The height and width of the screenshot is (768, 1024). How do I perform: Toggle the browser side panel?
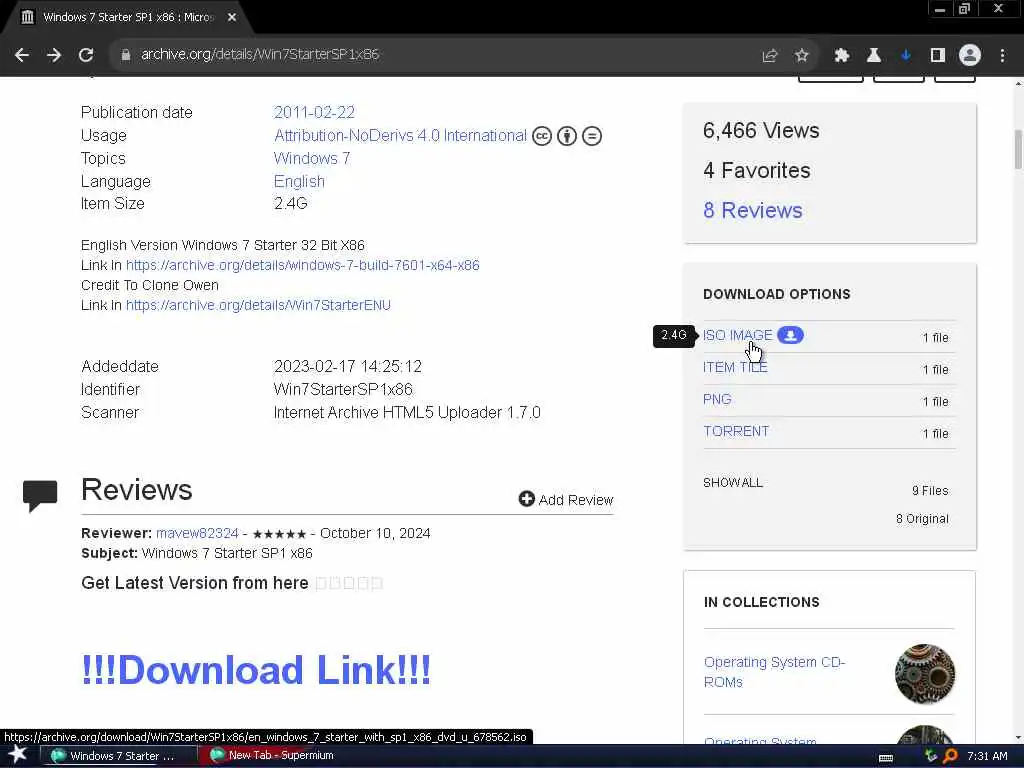click(x=938, y=56)
